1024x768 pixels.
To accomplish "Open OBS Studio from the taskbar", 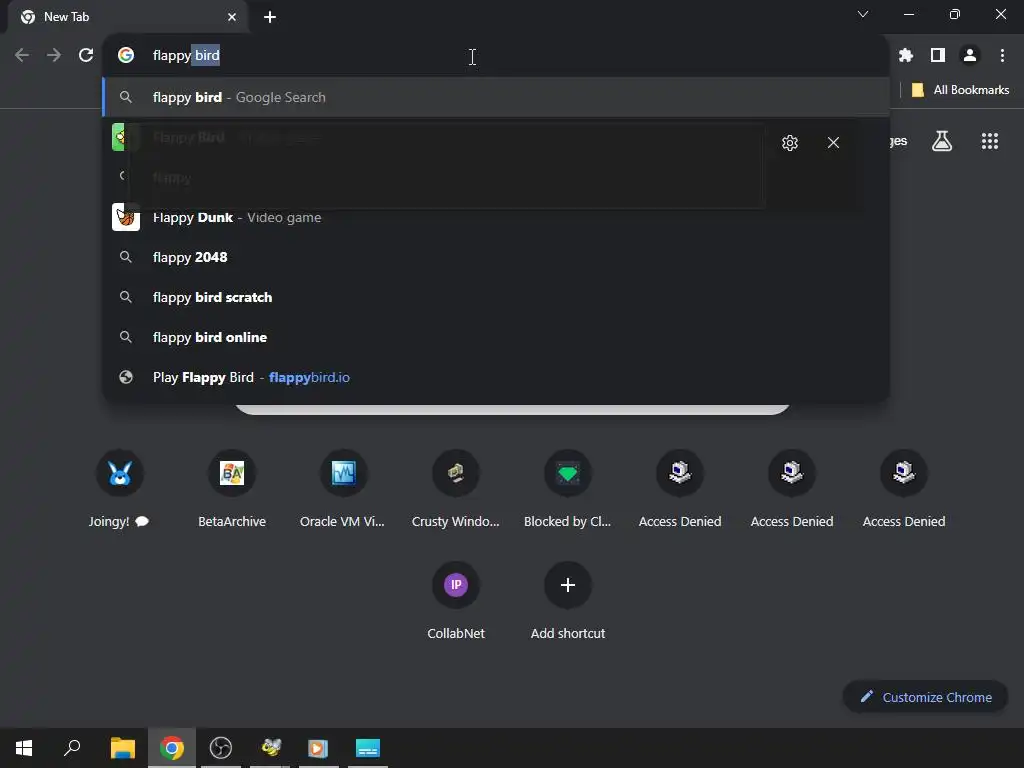I will (221, 748).
